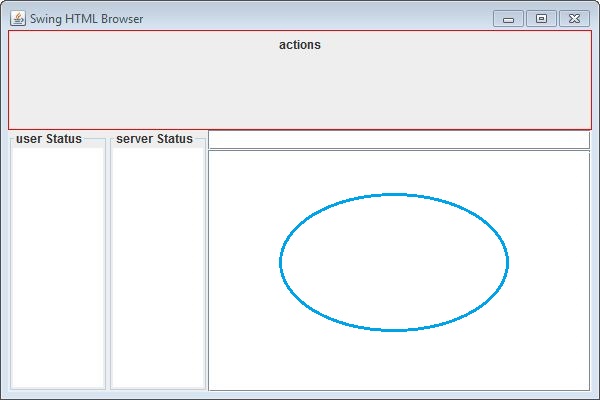The image size is (600, 400).
Task: Click the URL text field above browser pane
Action: (399, 140)
